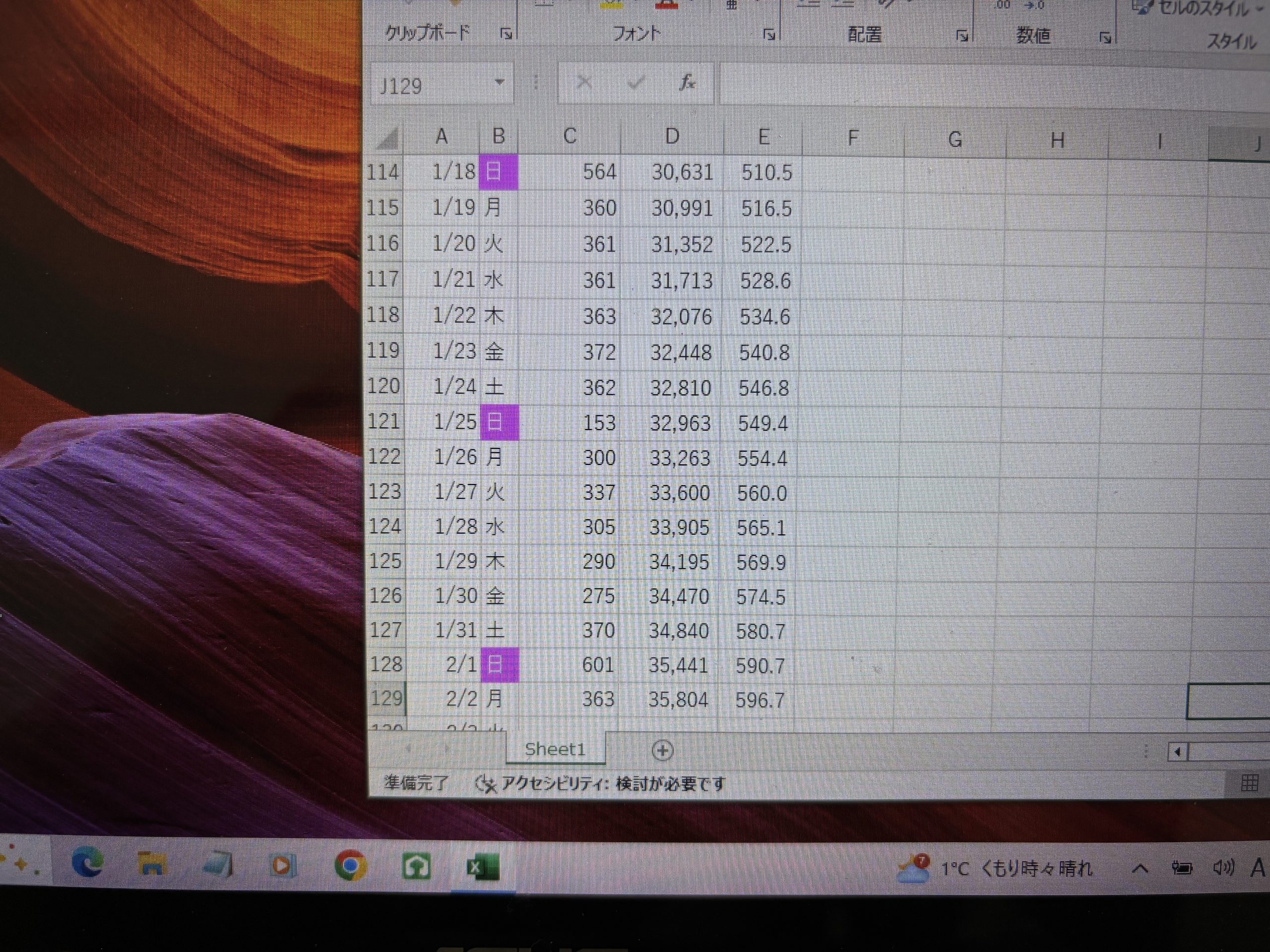Expand the フォント group dialog launcher
Screen dimensions: 1270x952
769,35
